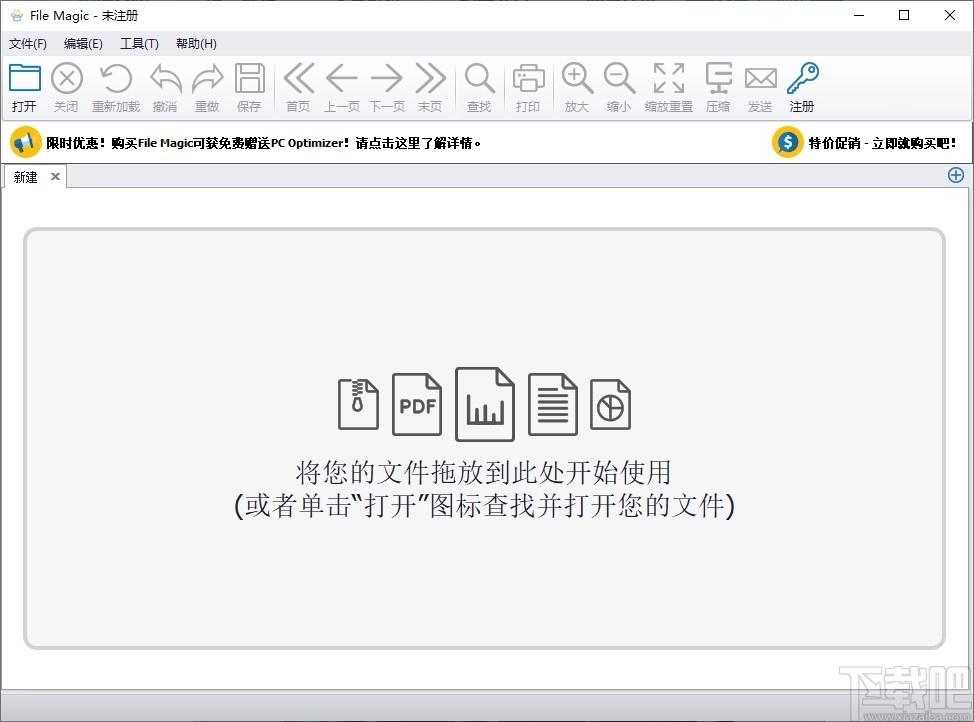Click the File Magic title bar app icon
The width and height of the screenshot is (974, 722).
click(x=17, y=16)
